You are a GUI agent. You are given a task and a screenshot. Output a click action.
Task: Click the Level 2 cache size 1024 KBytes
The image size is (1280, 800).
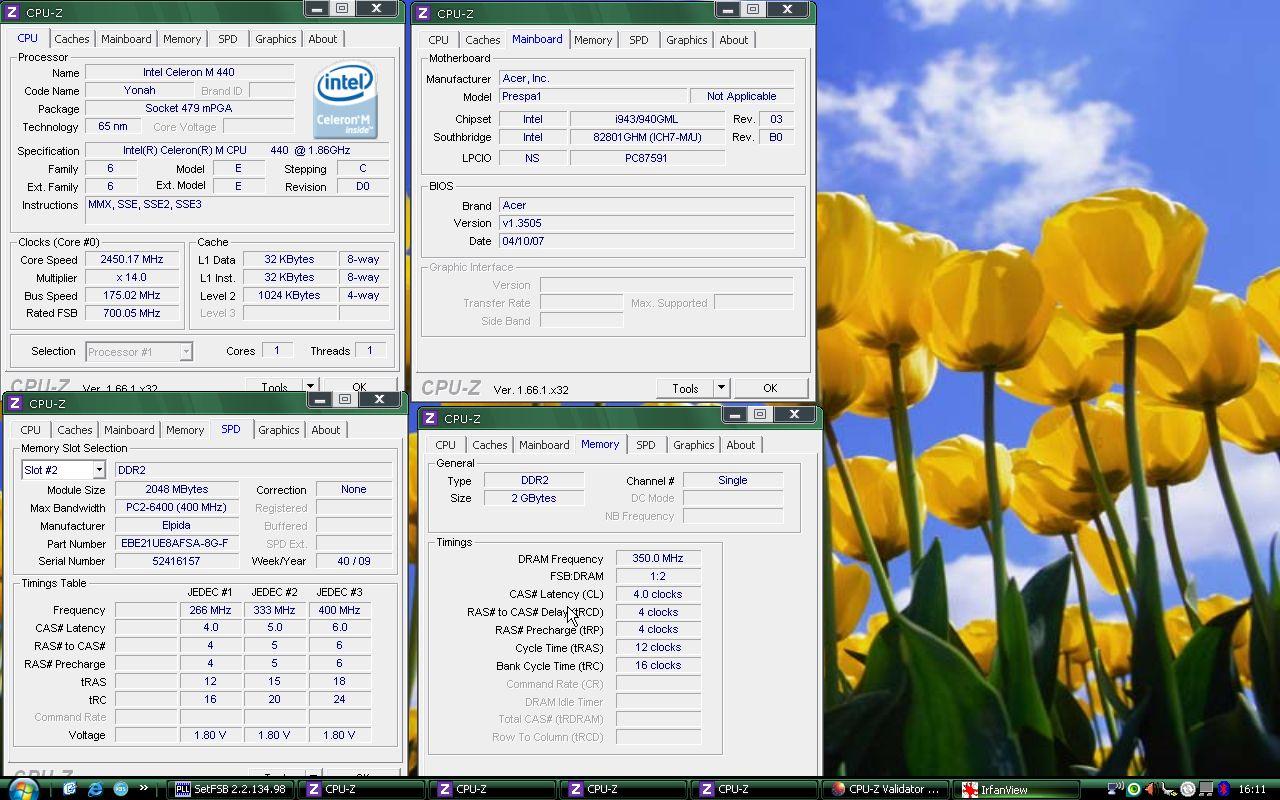tap(289, 296)
